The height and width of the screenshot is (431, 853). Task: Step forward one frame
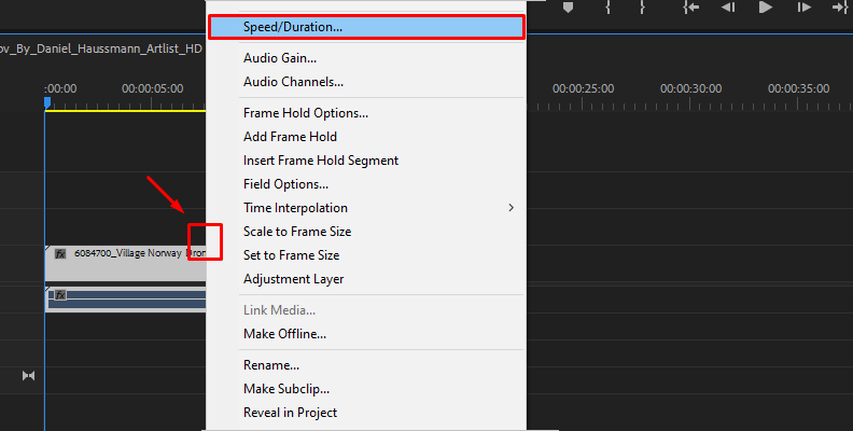[804, 7]
